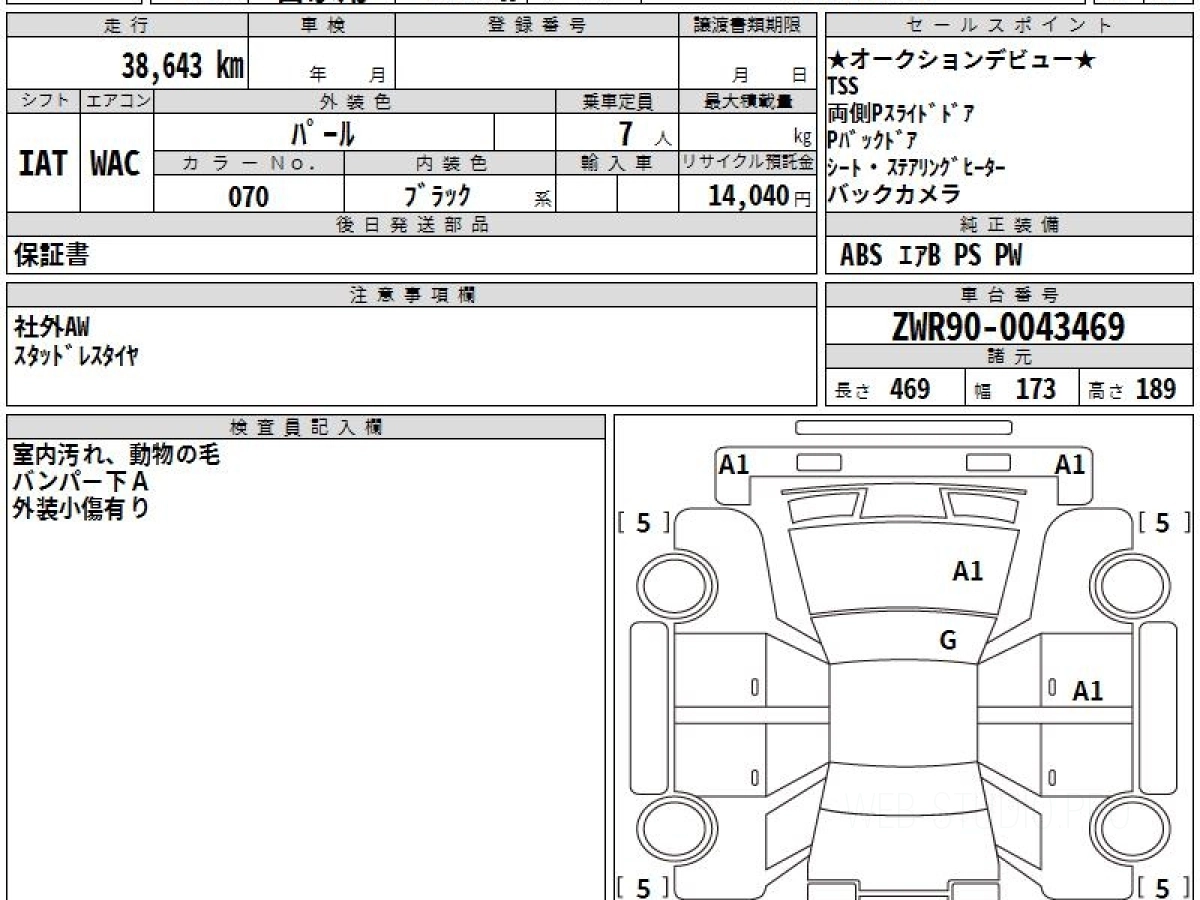The image size is (1200, 900).
Task: Click the ★オークションデビュー★ line
Action: [x=962, y=61]
